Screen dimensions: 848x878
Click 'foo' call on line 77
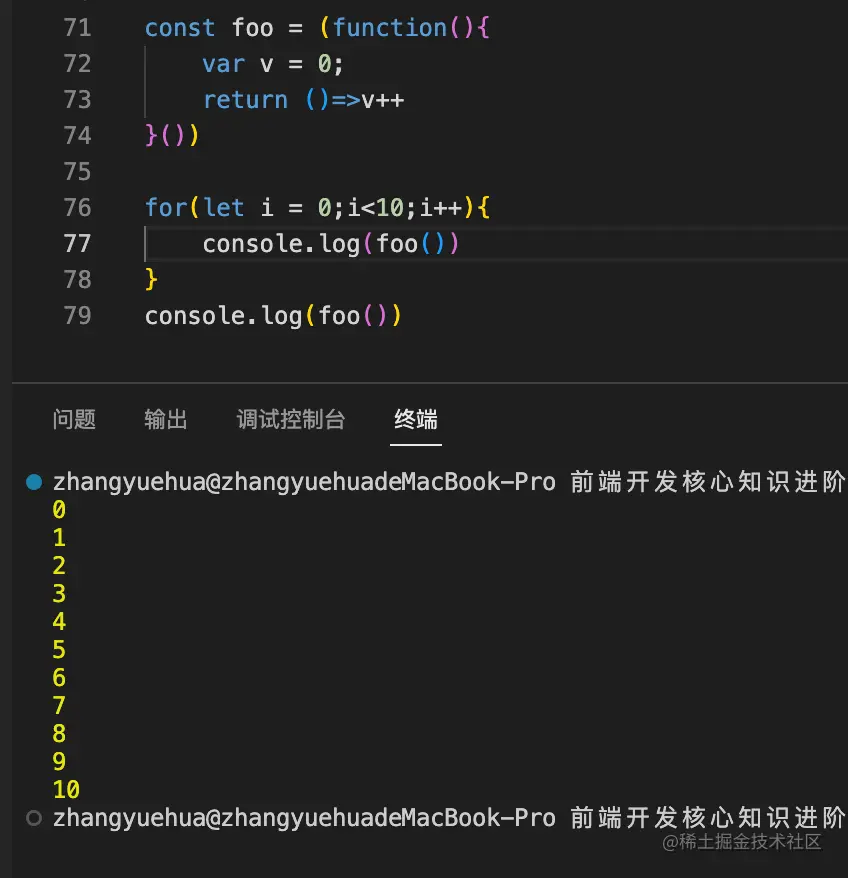pyautogui.click(x=397, y=244)
